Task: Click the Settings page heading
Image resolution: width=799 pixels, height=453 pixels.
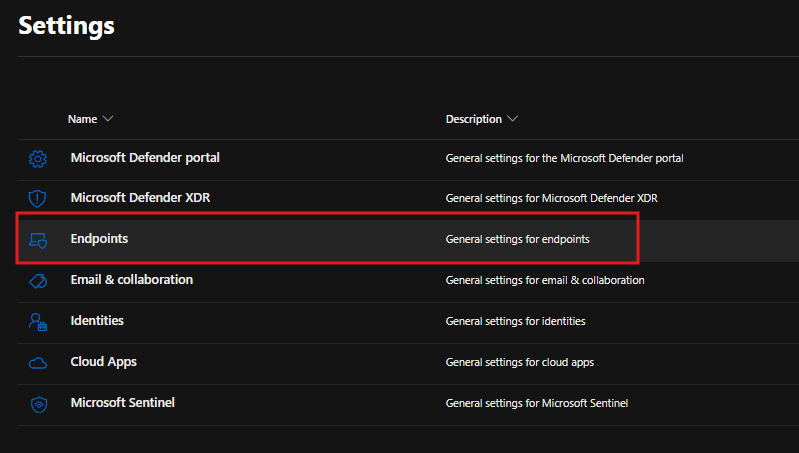Action: (x=66, y=25)
